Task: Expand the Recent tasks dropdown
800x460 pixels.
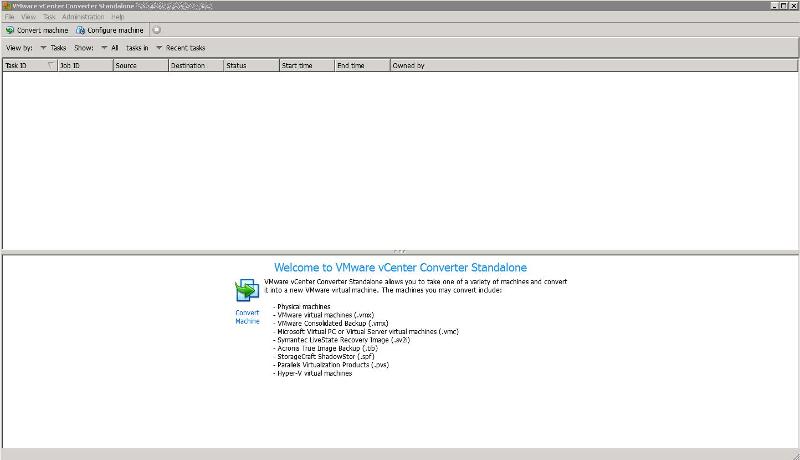Action: (181, 48)
